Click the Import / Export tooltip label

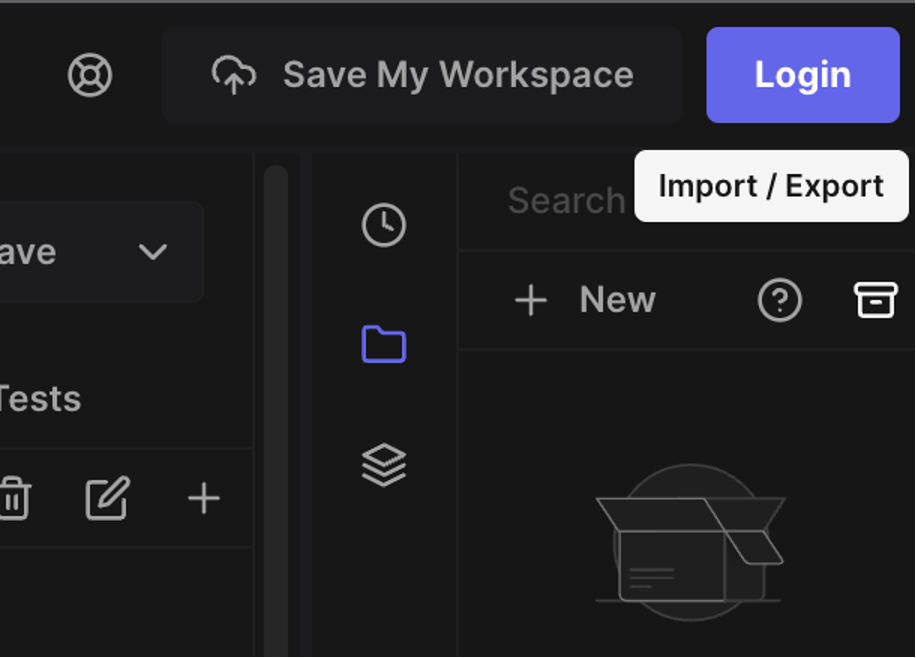[x=771, y=186]
